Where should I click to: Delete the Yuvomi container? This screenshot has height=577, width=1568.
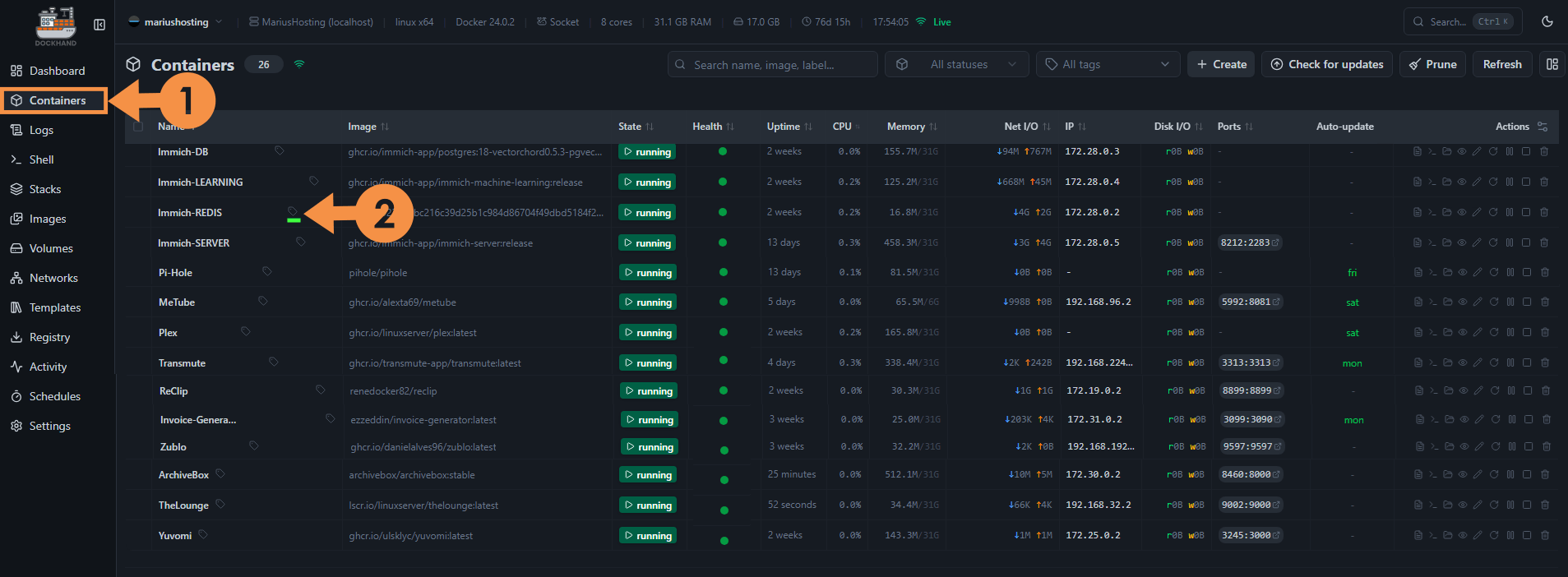pos(1545,535)
